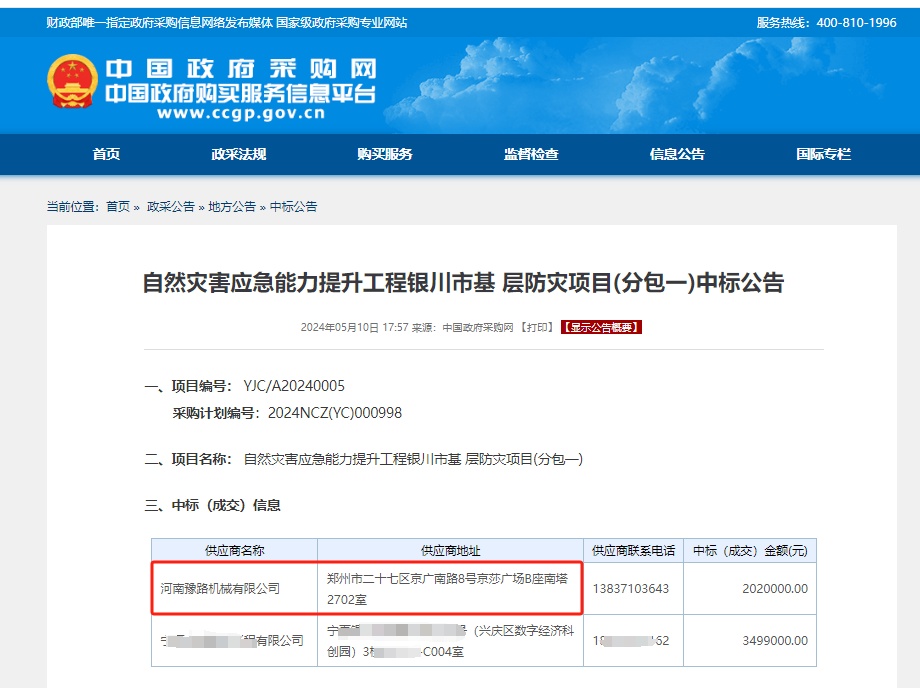Click the 中标公告 breadcrumb link
This screenshot has height=688, width=920.
click(x=293, y=207)
